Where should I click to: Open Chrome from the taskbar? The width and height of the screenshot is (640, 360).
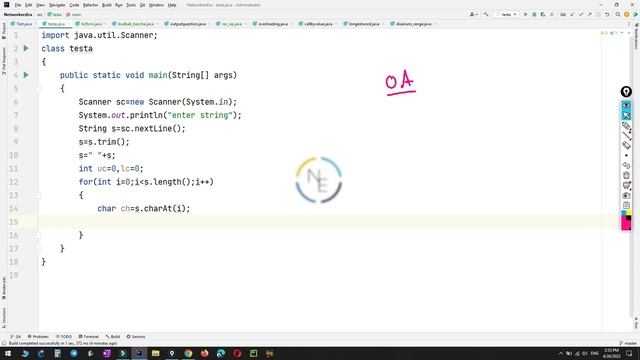tap(188, 353)
